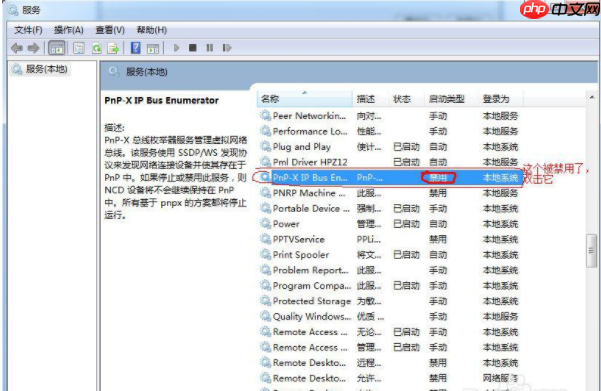Sort by the 启动类型 column header

451,99
